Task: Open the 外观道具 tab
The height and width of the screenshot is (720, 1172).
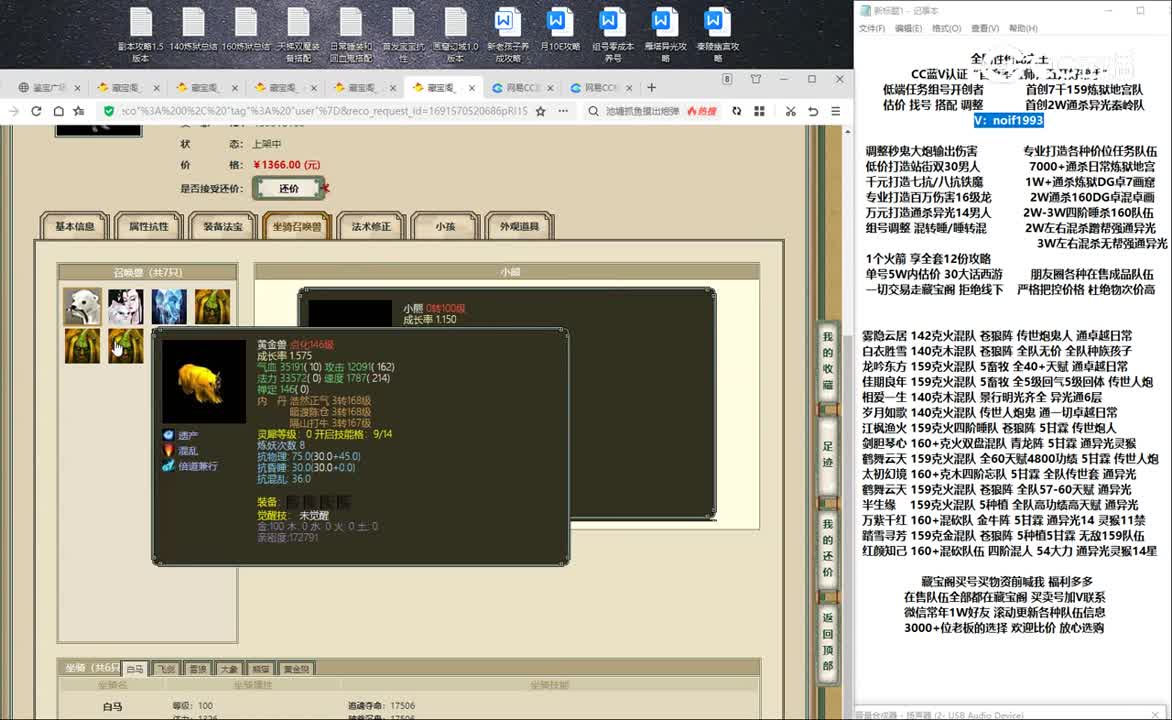Action: click(519, 227)
